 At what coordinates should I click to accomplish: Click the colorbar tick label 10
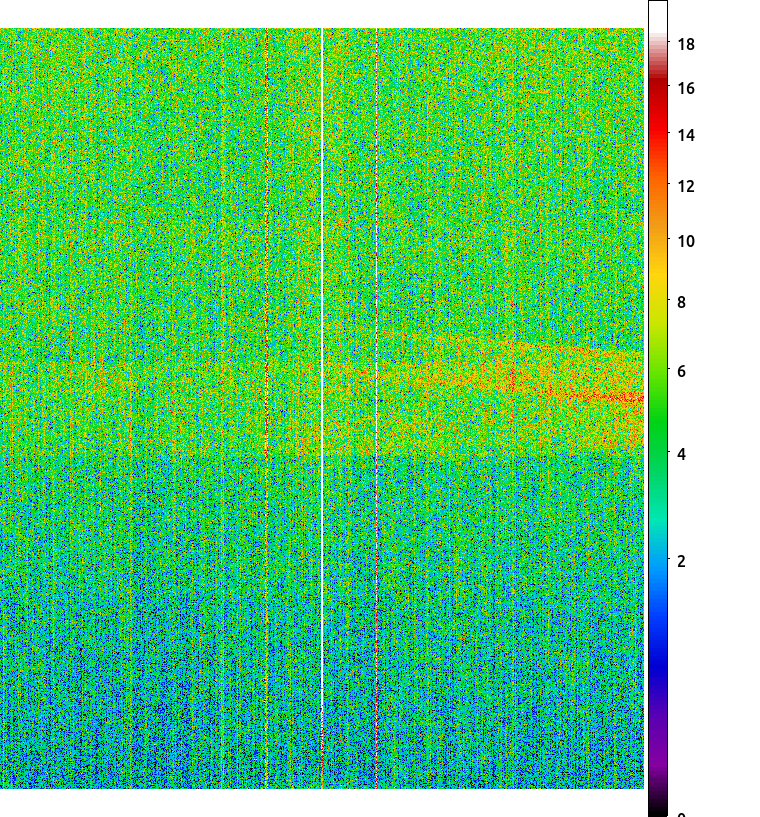pos(686,241)
